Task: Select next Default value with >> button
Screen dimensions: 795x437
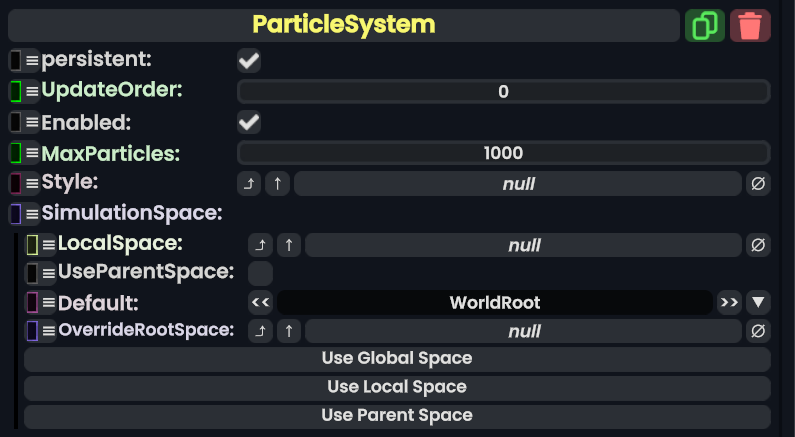Action: point(729,302)
